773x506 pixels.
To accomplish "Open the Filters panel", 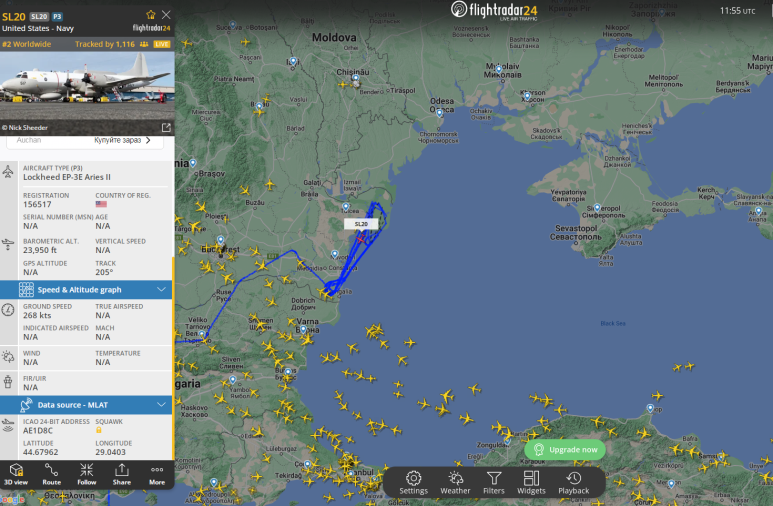I will point(493,482).
